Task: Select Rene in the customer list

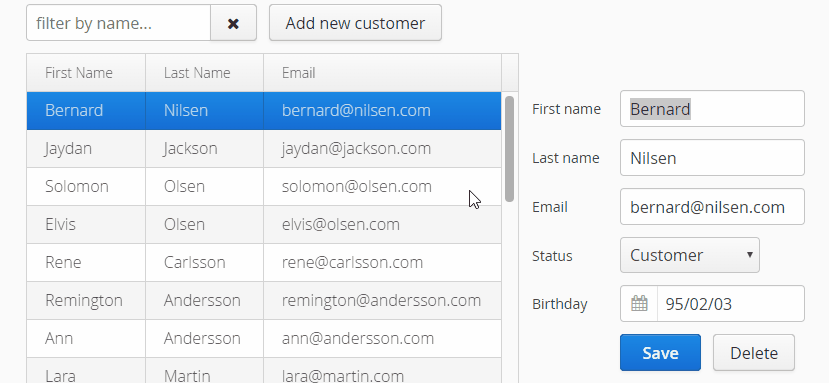Action: click(86, 262)
